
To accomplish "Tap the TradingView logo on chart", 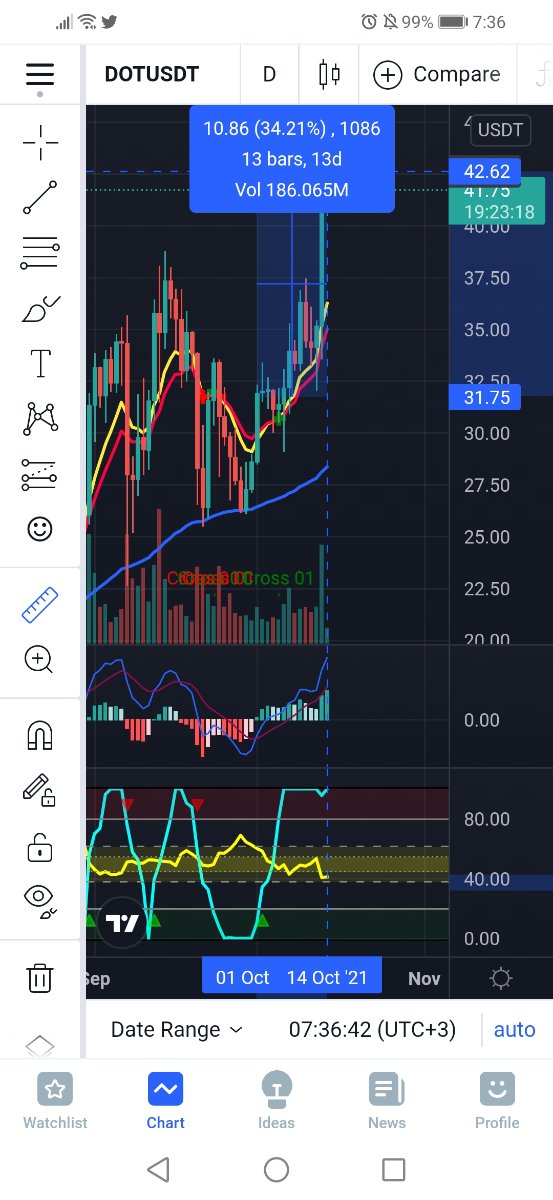I will coord(123,924).
